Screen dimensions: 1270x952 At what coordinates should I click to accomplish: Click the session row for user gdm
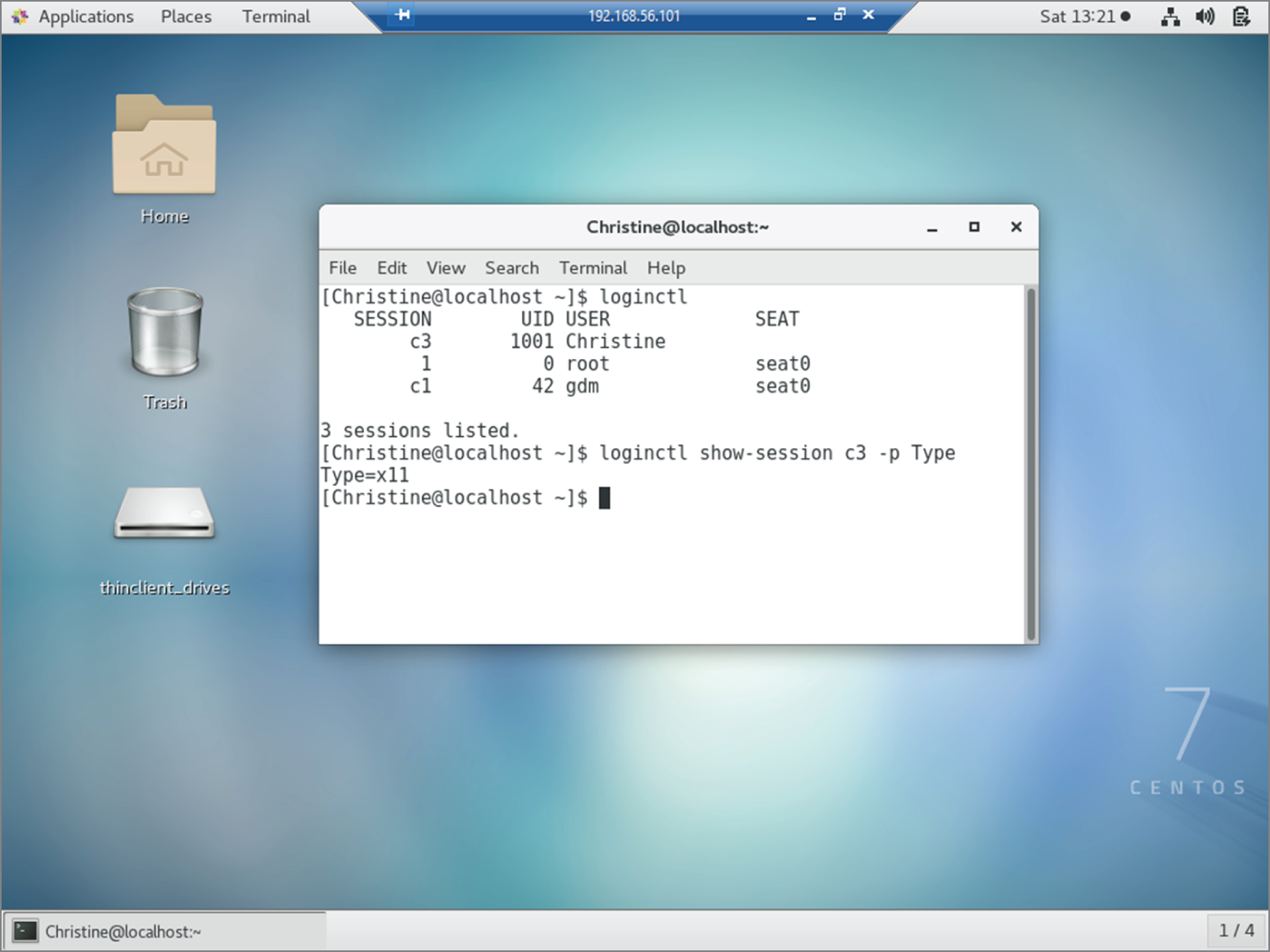(x=610, y=386)
